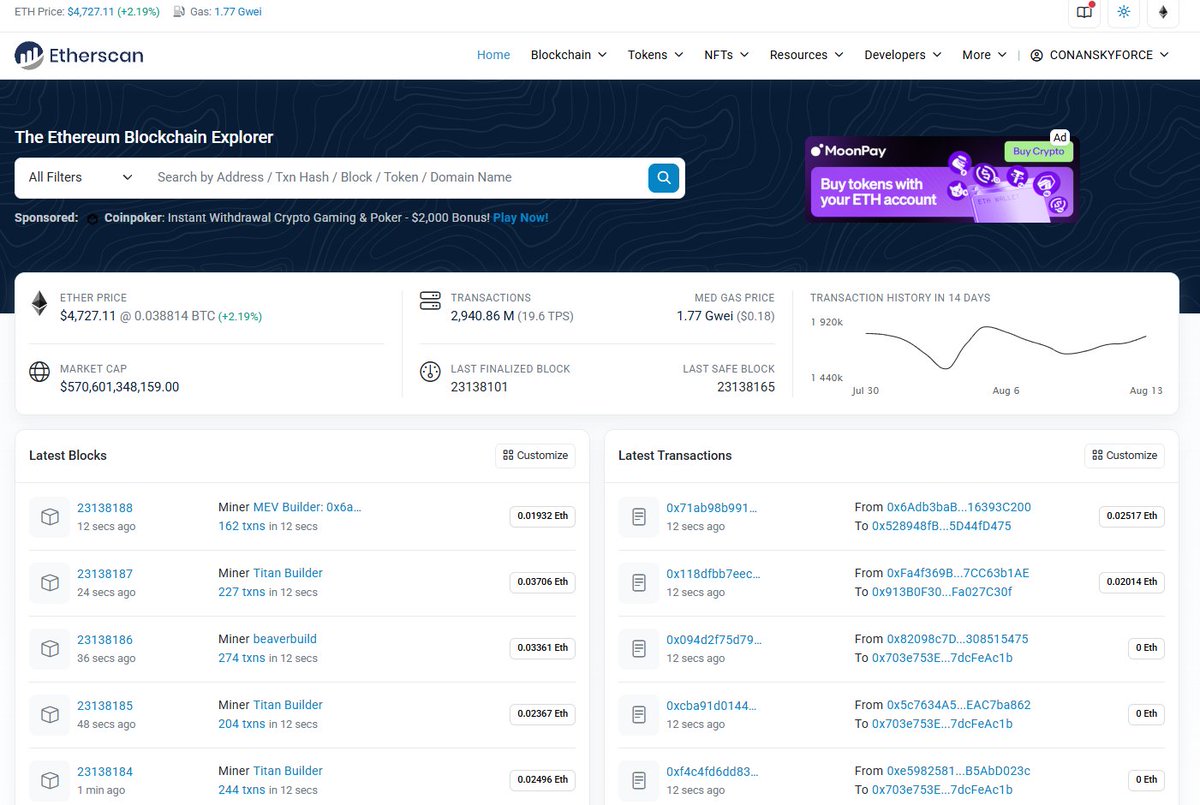Customize the Latest Blocks panel

coord(535,455)
